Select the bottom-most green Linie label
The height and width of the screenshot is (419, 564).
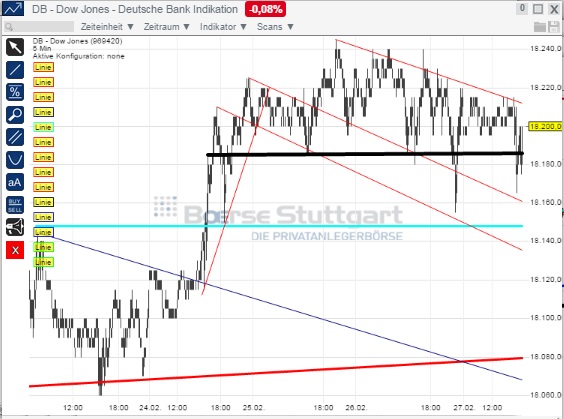[x=44, y=262]
